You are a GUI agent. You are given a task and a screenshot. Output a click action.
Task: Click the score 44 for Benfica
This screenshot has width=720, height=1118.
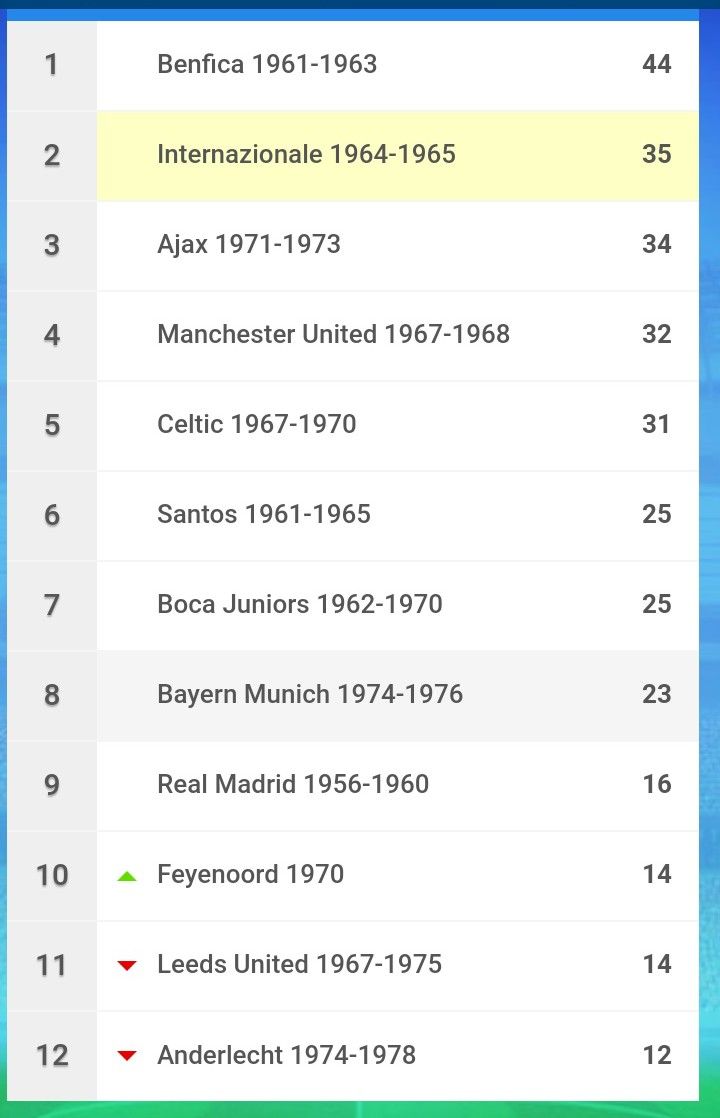pyautogui.click(x=657, y=64)
